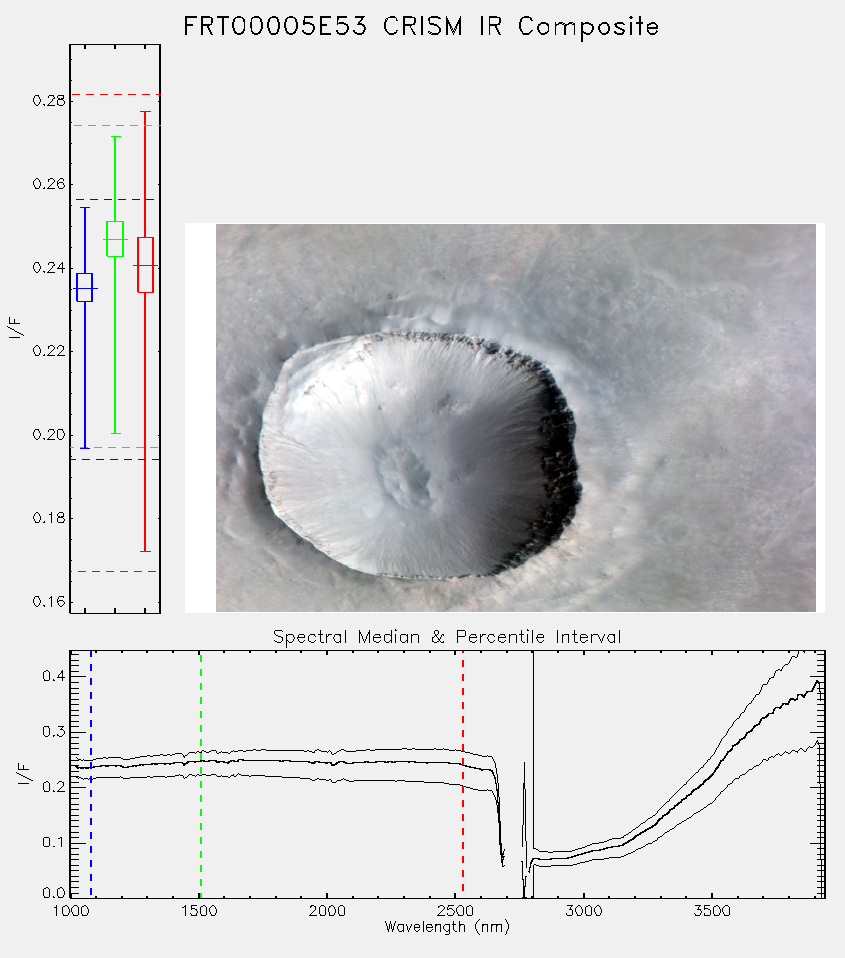Click the 3500 tick label on wavelength axis
The height and width of the screenshot is (958, 845).
click(x=712, y=911)
